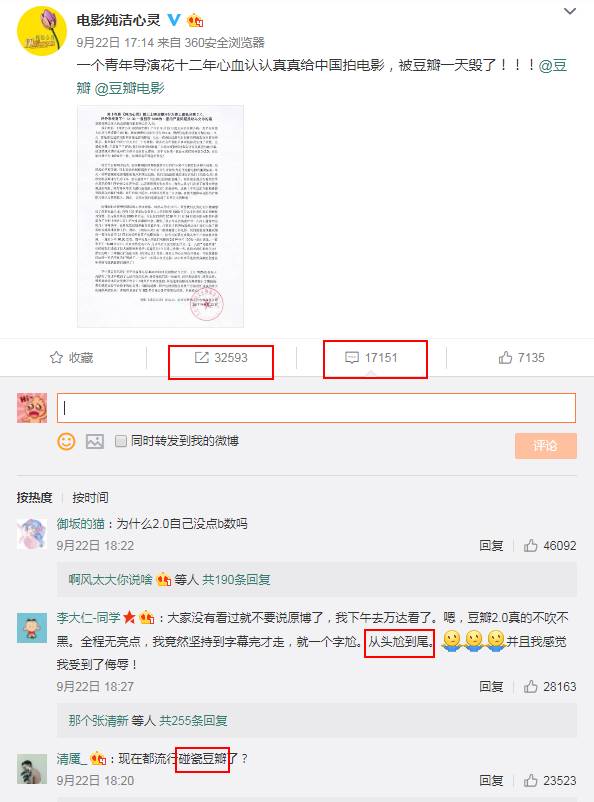Open the attached document image thumbnail

[x=160, y=216]
